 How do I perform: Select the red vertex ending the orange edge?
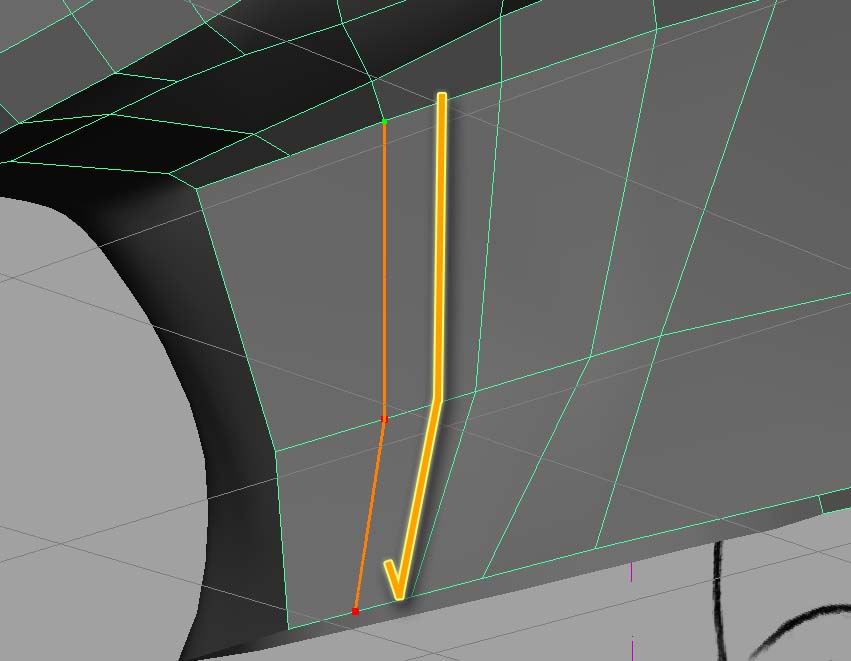355,612
